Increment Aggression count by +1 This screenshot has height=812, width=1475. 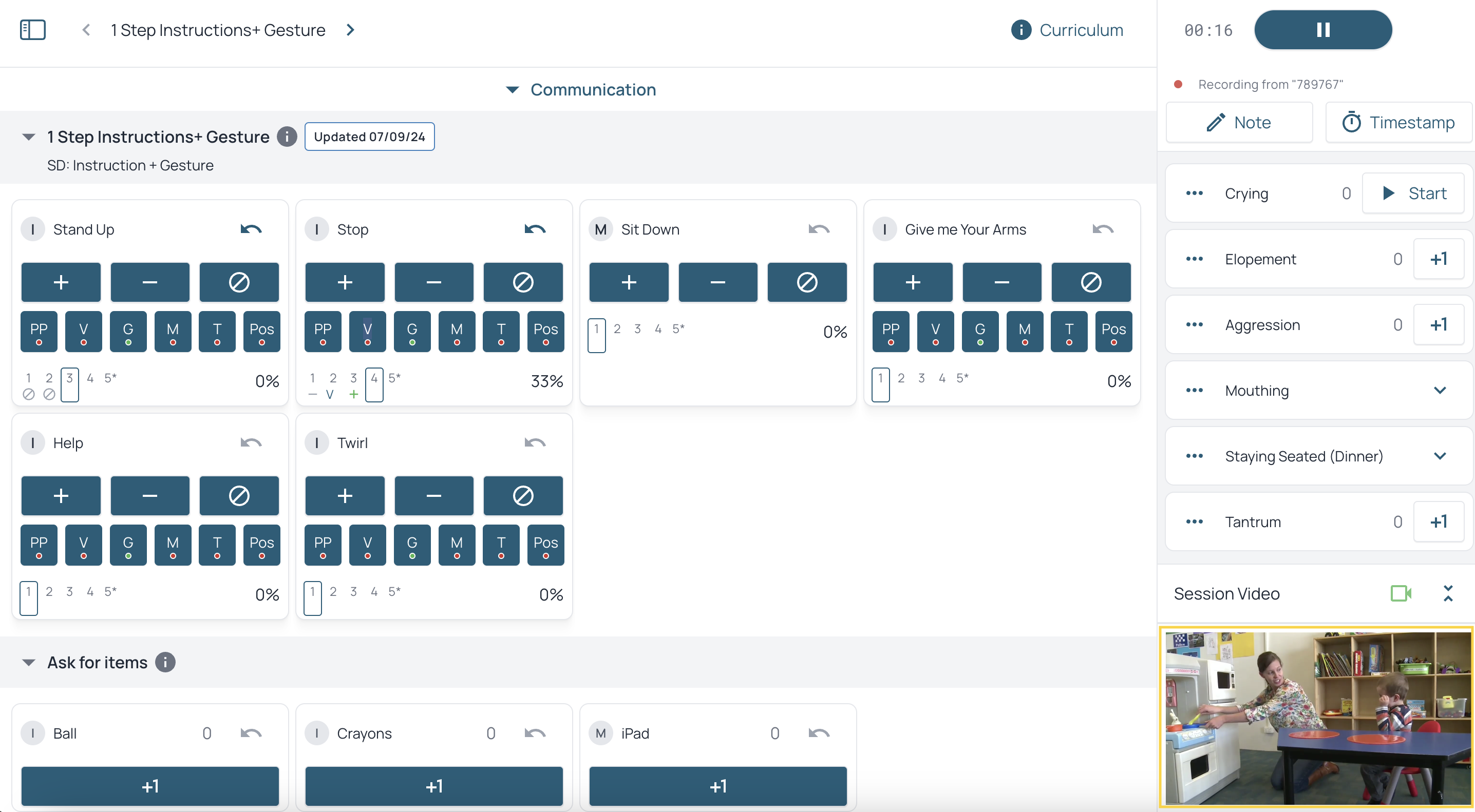[1439, 324]
